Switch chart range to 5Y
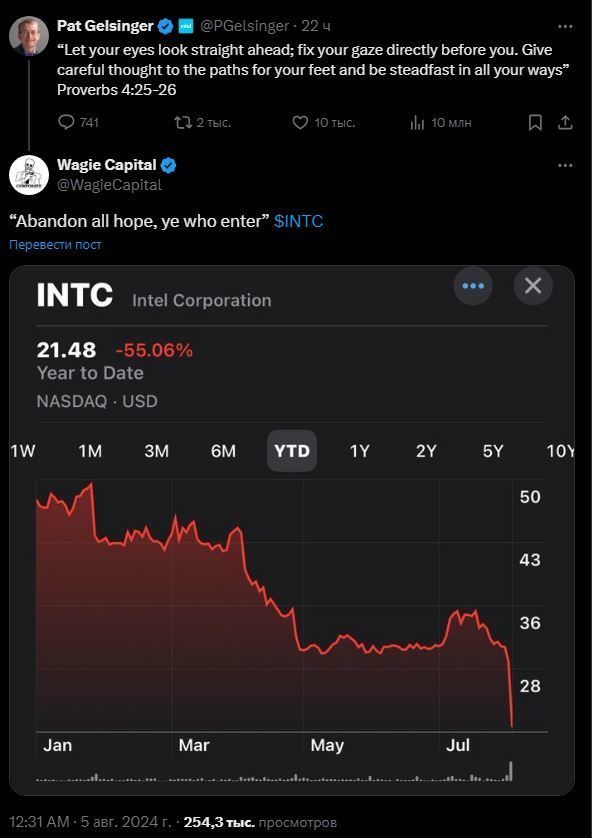The height and width of the screenshot is (838, 592). pos(493,451)
